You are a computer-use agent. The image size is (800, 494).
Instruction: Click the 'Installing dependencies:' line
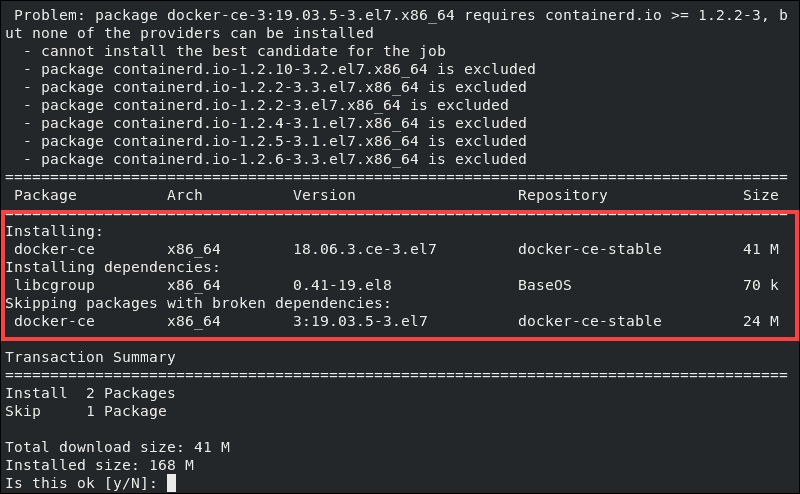coord(113,267)
